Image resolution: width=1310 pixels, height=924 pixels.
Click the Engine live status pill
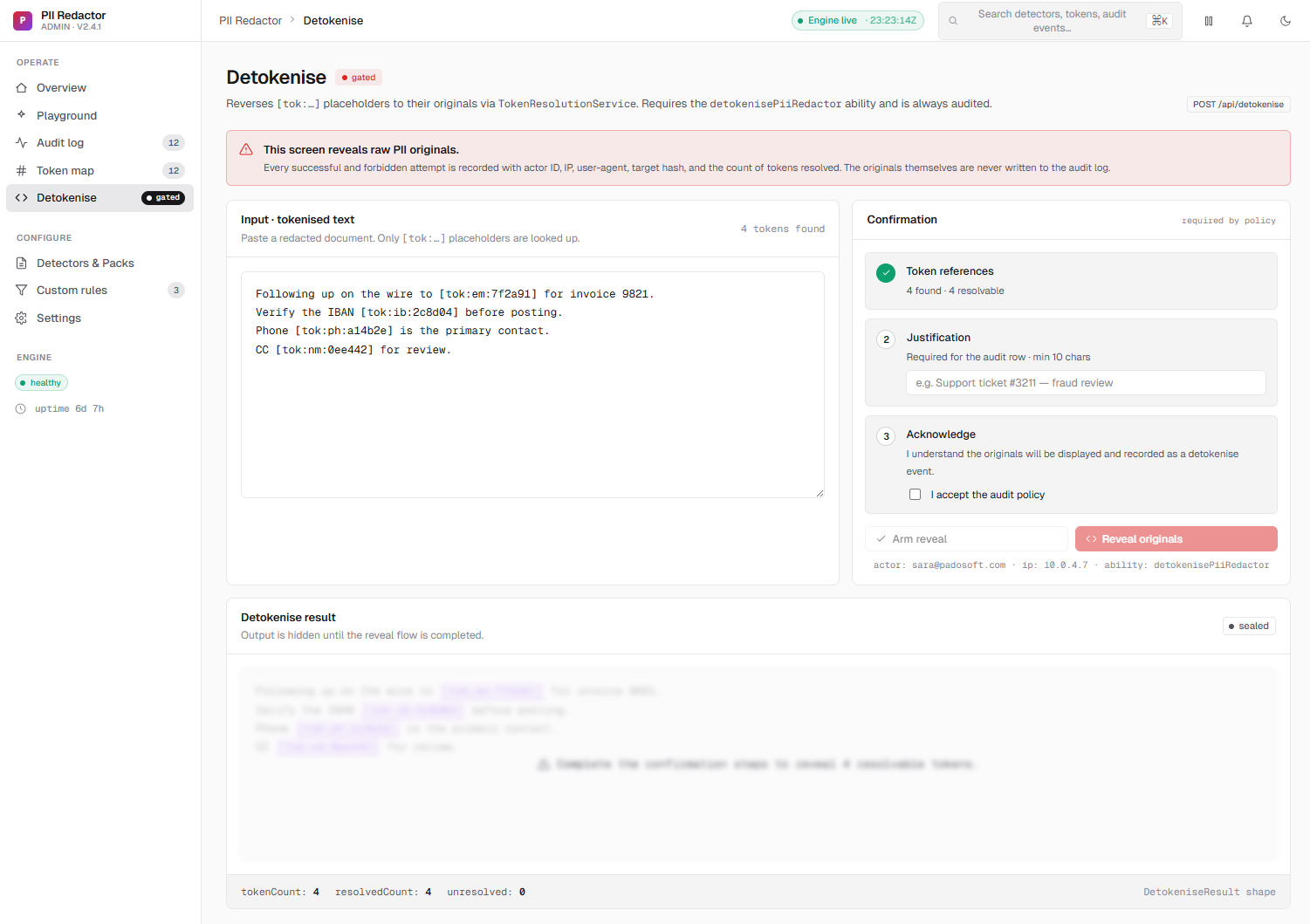(858, 21)
